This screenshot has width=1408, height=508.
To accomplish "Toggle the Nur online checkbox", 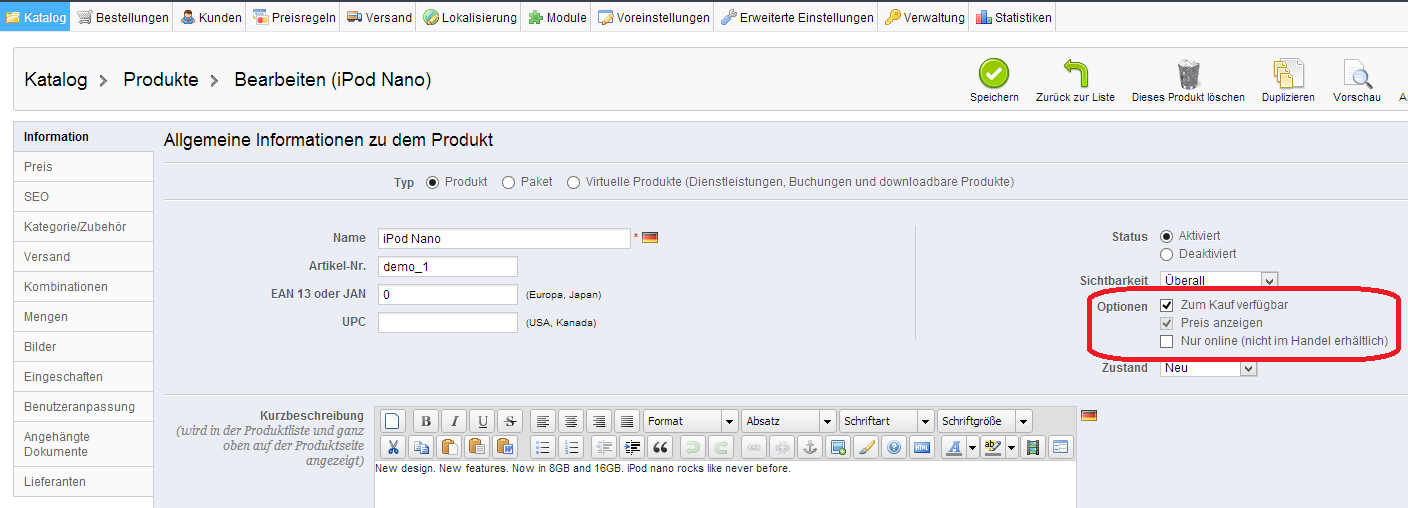I will (x=1166, y=341).
